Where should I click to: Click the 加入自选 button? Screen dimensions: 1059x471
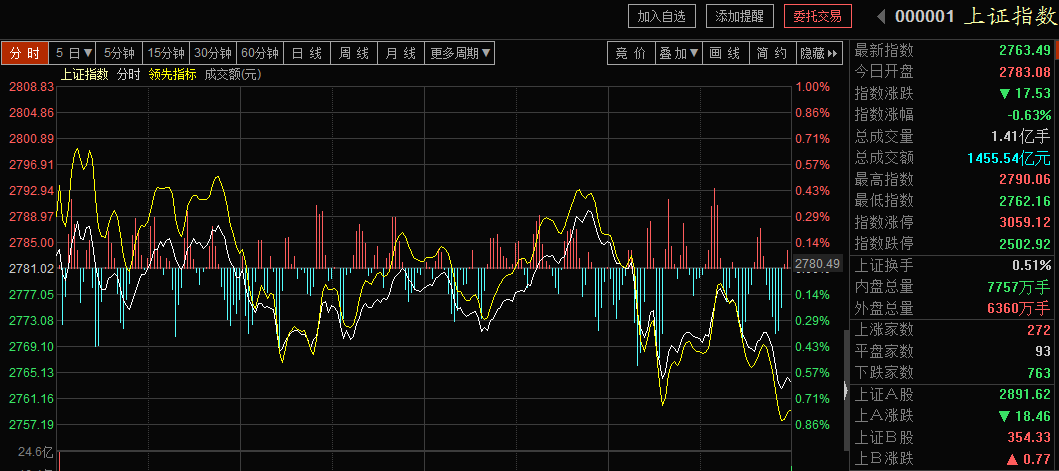(661, 16)
